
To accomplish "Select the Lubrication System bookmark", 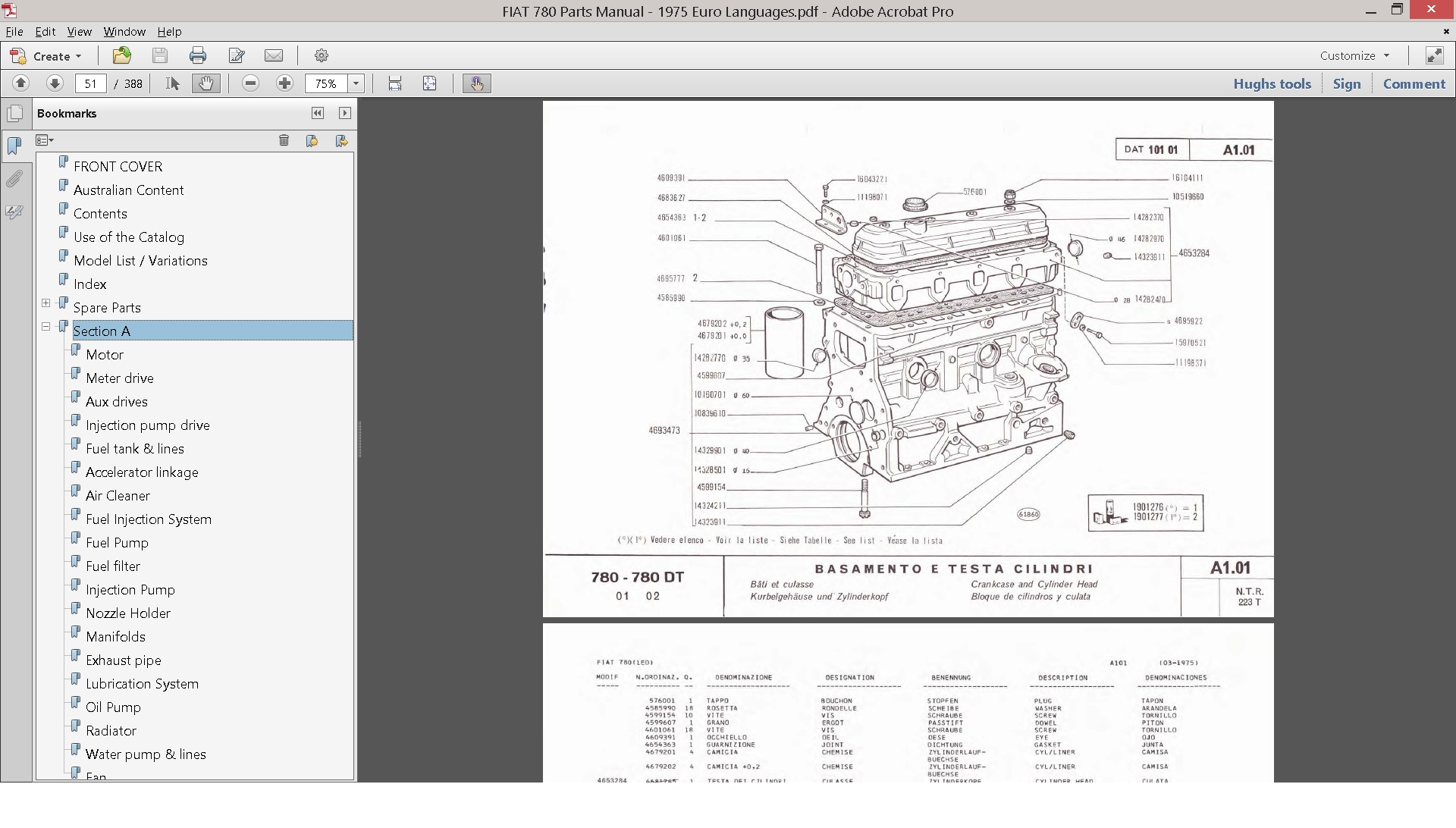I will 142,684.
